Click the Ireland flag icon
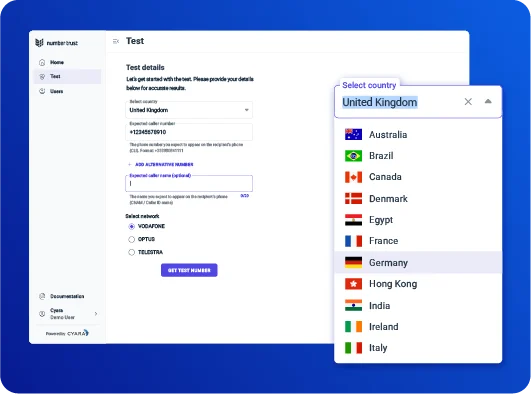This screenshot has height=394, width=531. [x=353, y=327]
